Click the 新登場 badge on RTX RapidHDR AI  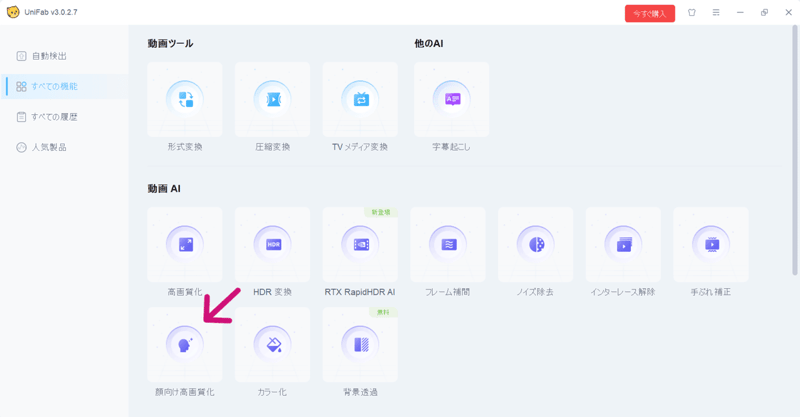(381, 212)
